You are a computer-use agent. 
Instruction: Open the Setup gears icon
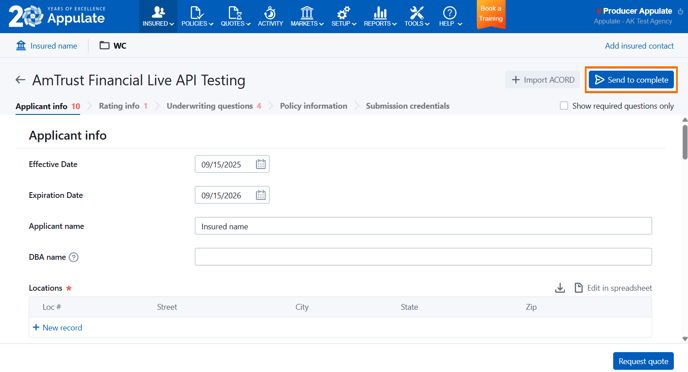point(344,12)
